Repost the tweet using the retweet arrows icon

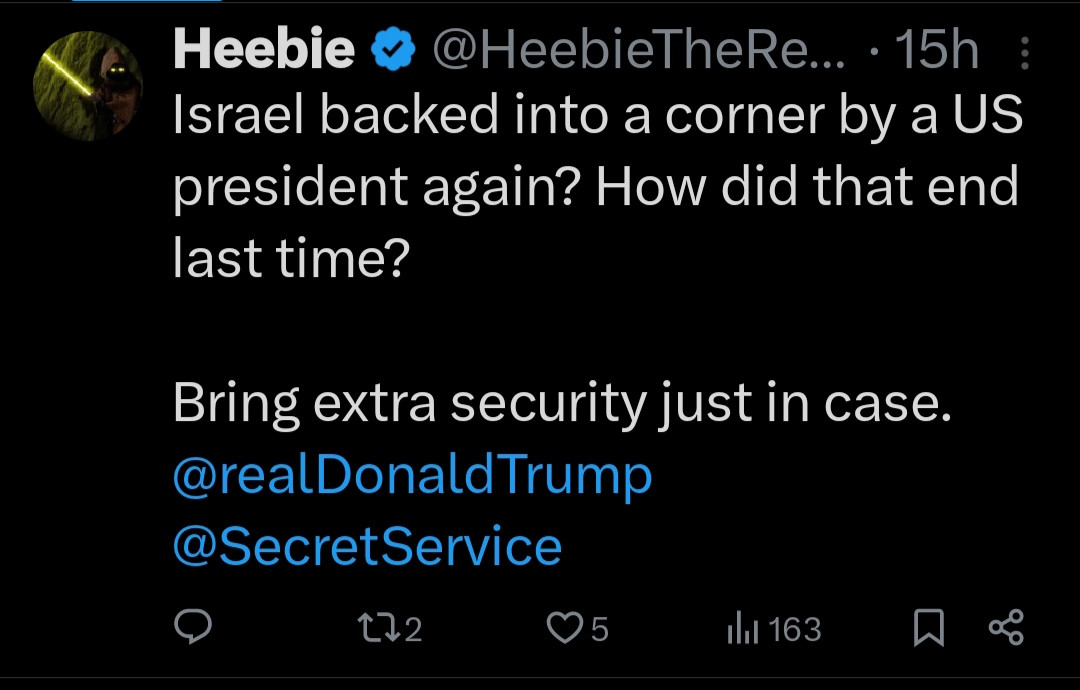pos(375,628)
